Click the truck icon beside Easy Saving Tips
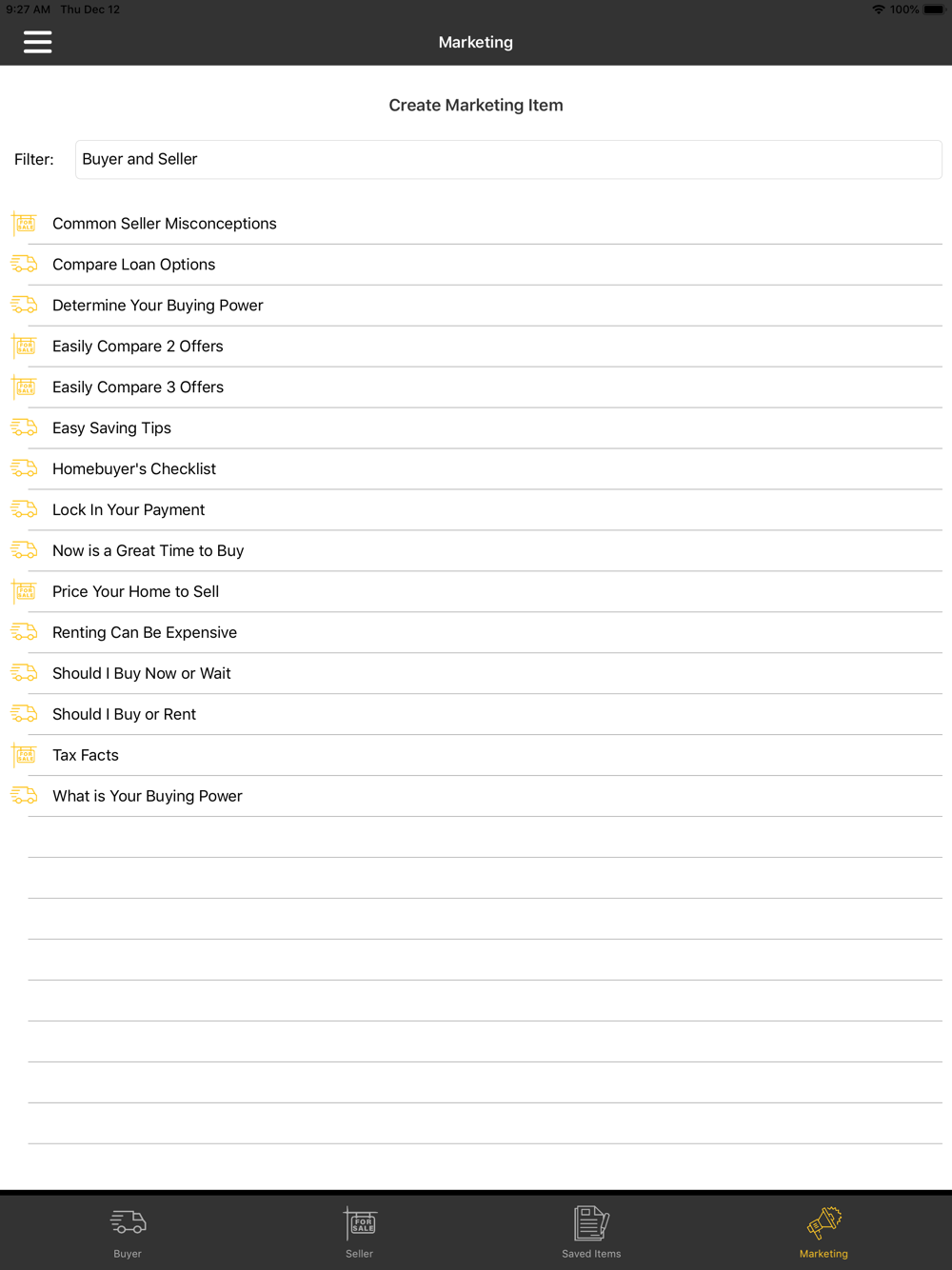952x1270 pixels. 24,427
